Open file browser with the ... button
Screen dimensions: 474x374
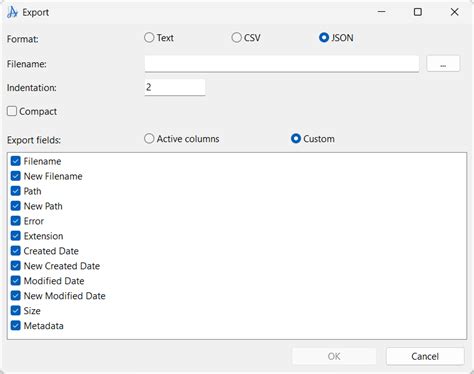click(x=443, y=64)
